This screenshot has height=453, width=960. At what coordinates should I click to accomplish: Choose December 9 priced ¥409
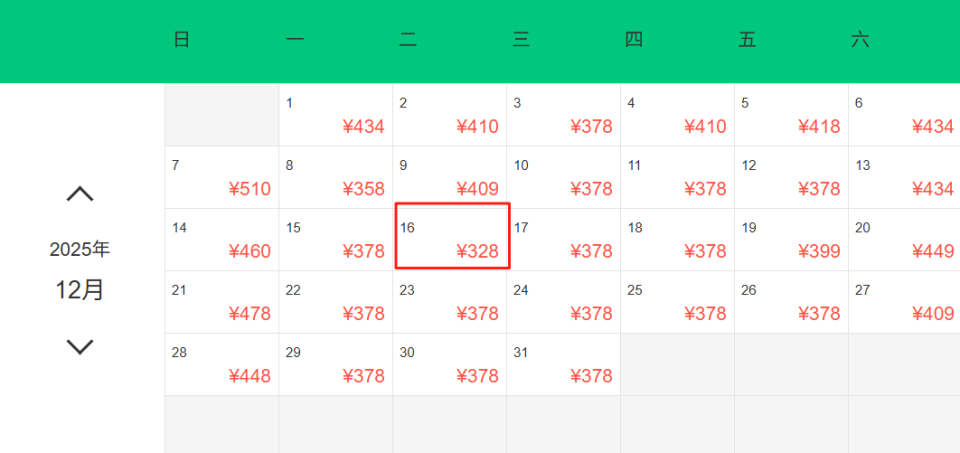tap(450, 177)
